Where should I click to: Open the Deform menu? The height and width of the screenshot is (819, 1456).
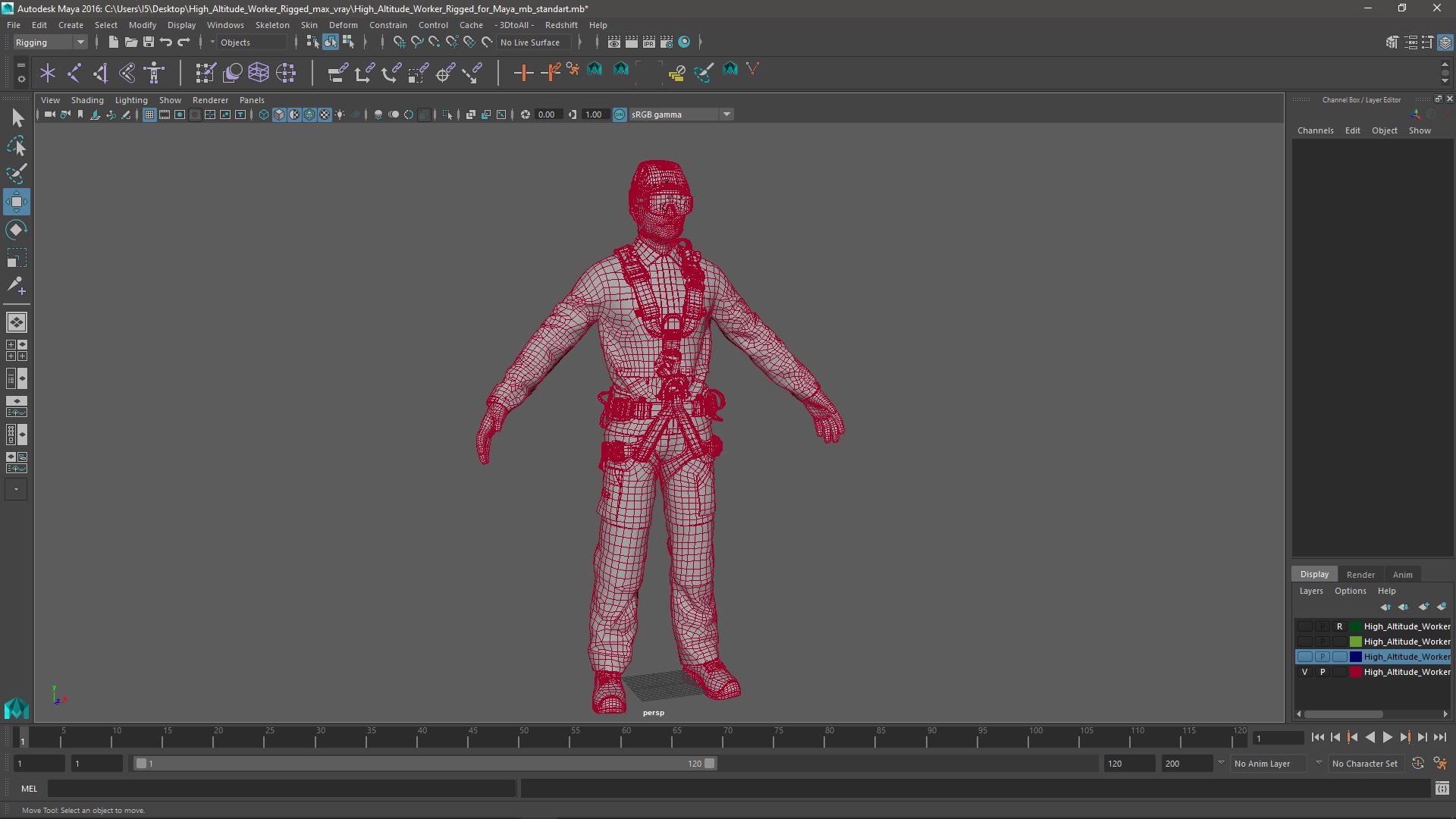[343, 25]
